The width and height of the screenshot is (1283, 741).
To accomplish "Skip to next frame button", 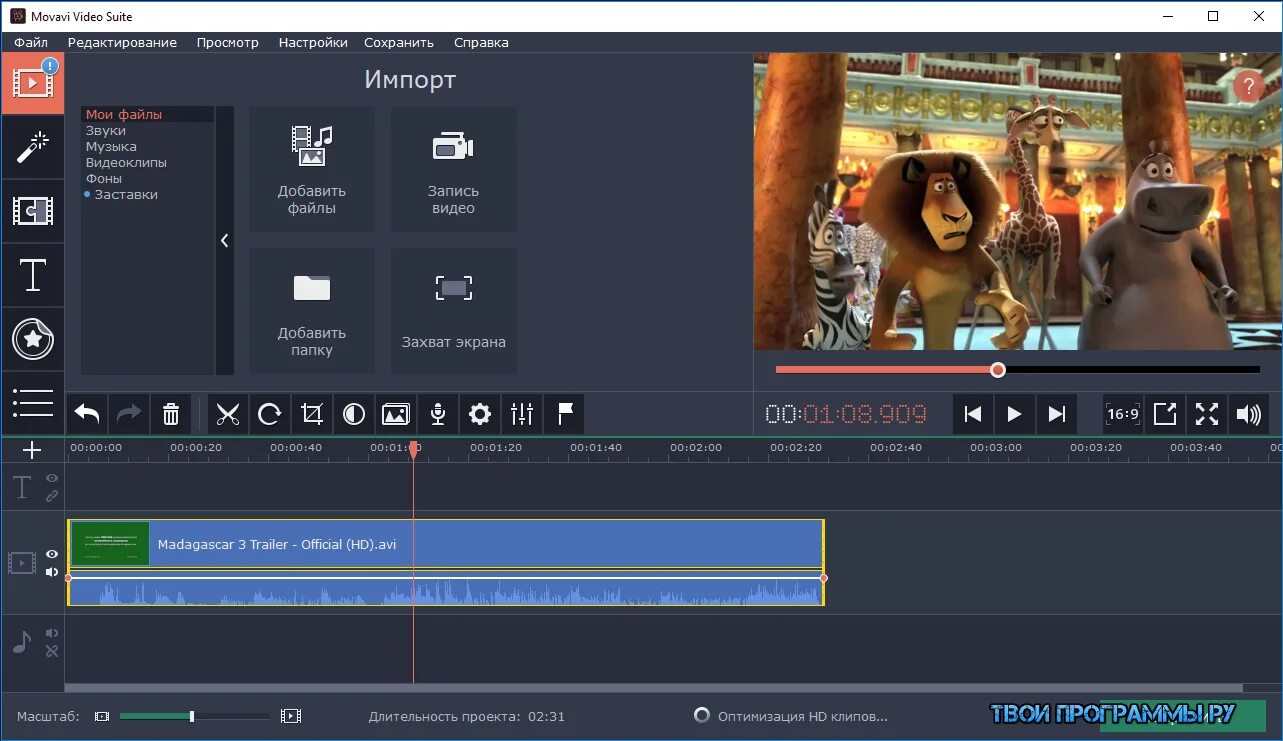I will [x=1057, y=414].
